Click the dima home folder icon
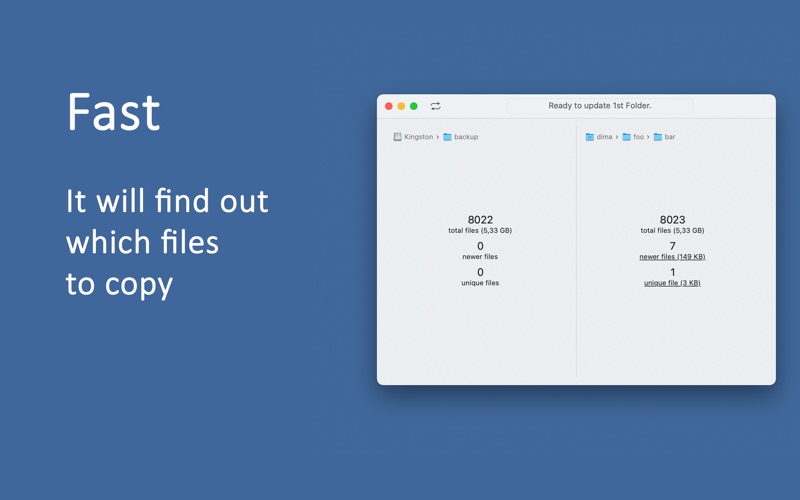 coord(590,137)
